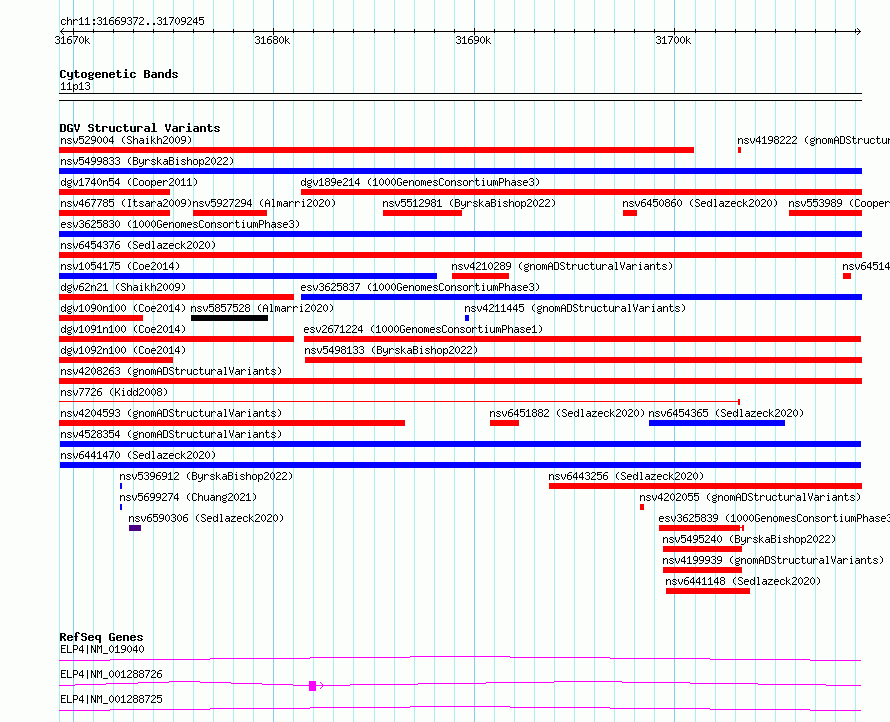Click the thin red nsv7726 line
Viewport: 890px width, 722px height.
click(399, 402)
